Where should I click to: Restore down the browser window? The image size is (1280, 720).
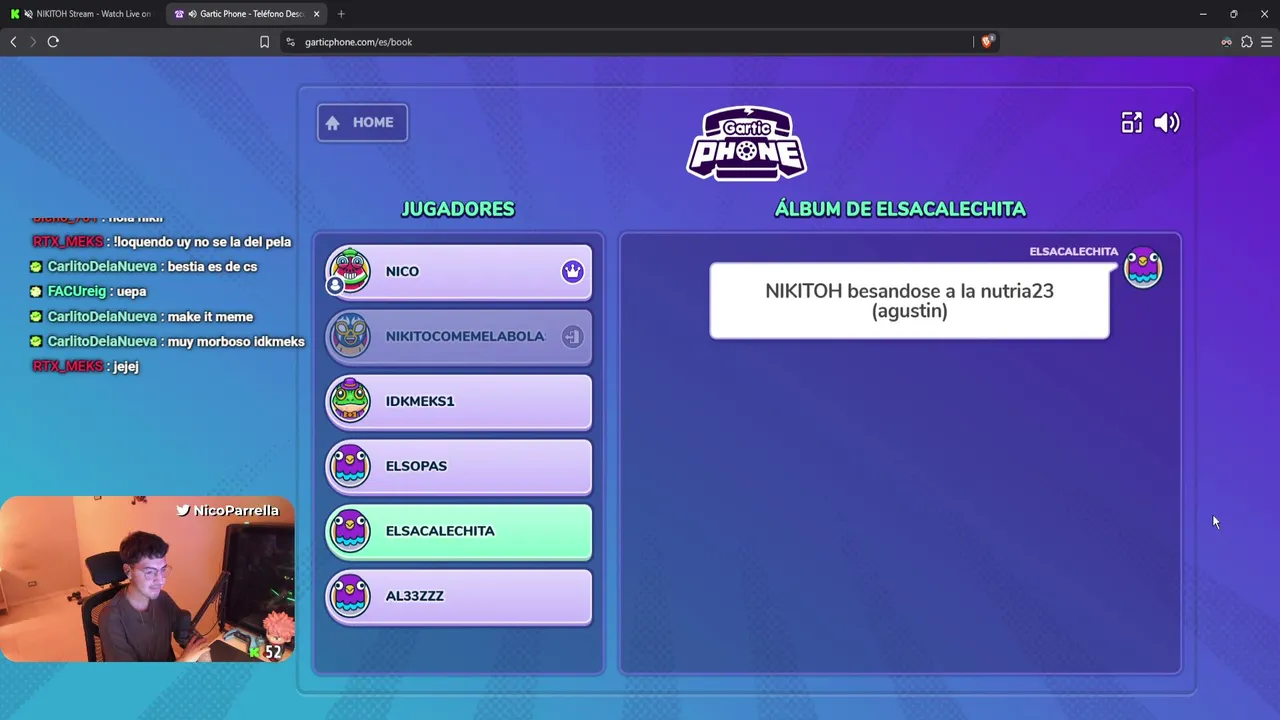(x=1234, y=14)
